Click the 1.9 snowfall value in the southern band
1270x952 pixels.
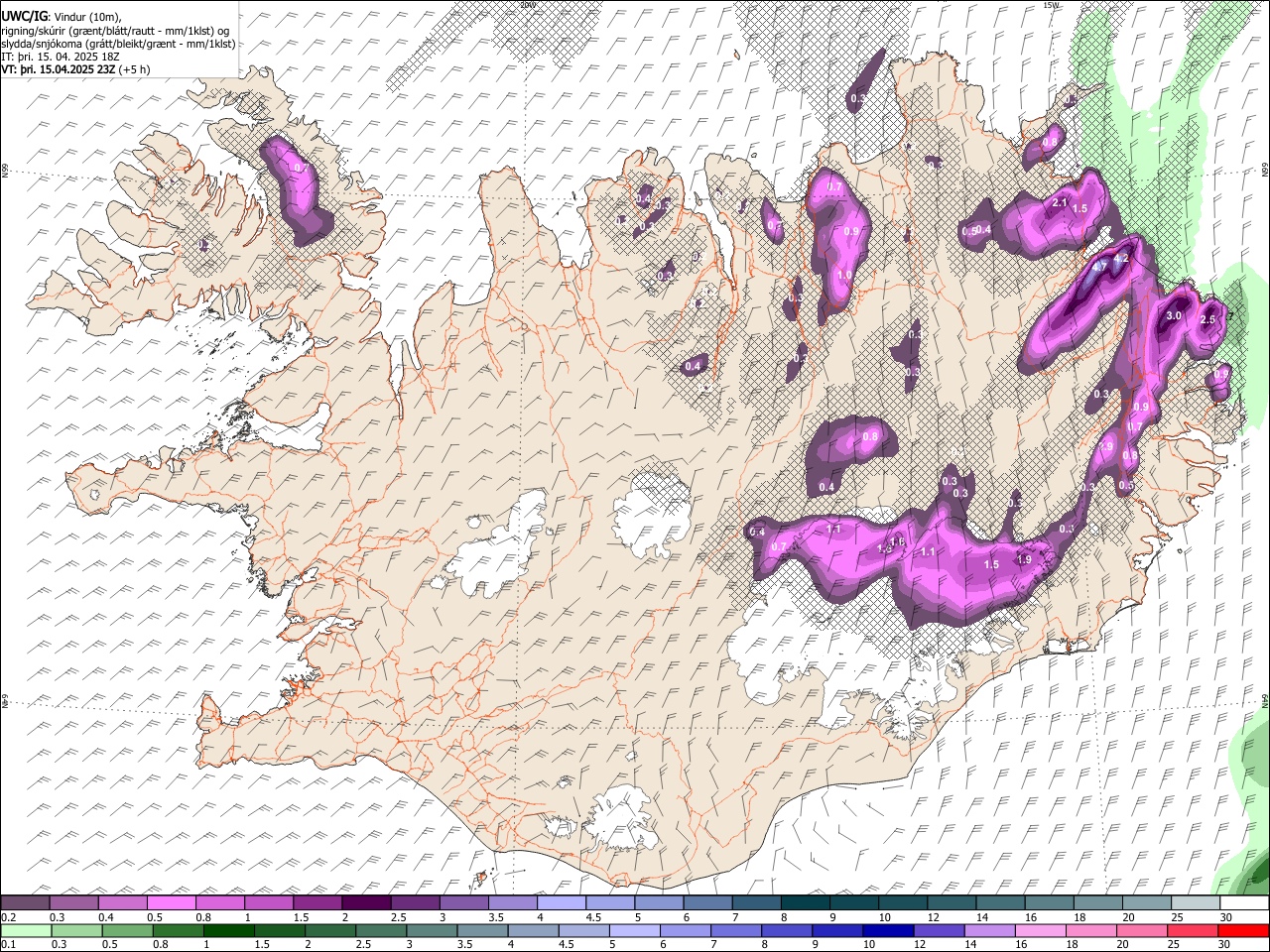1025,559
